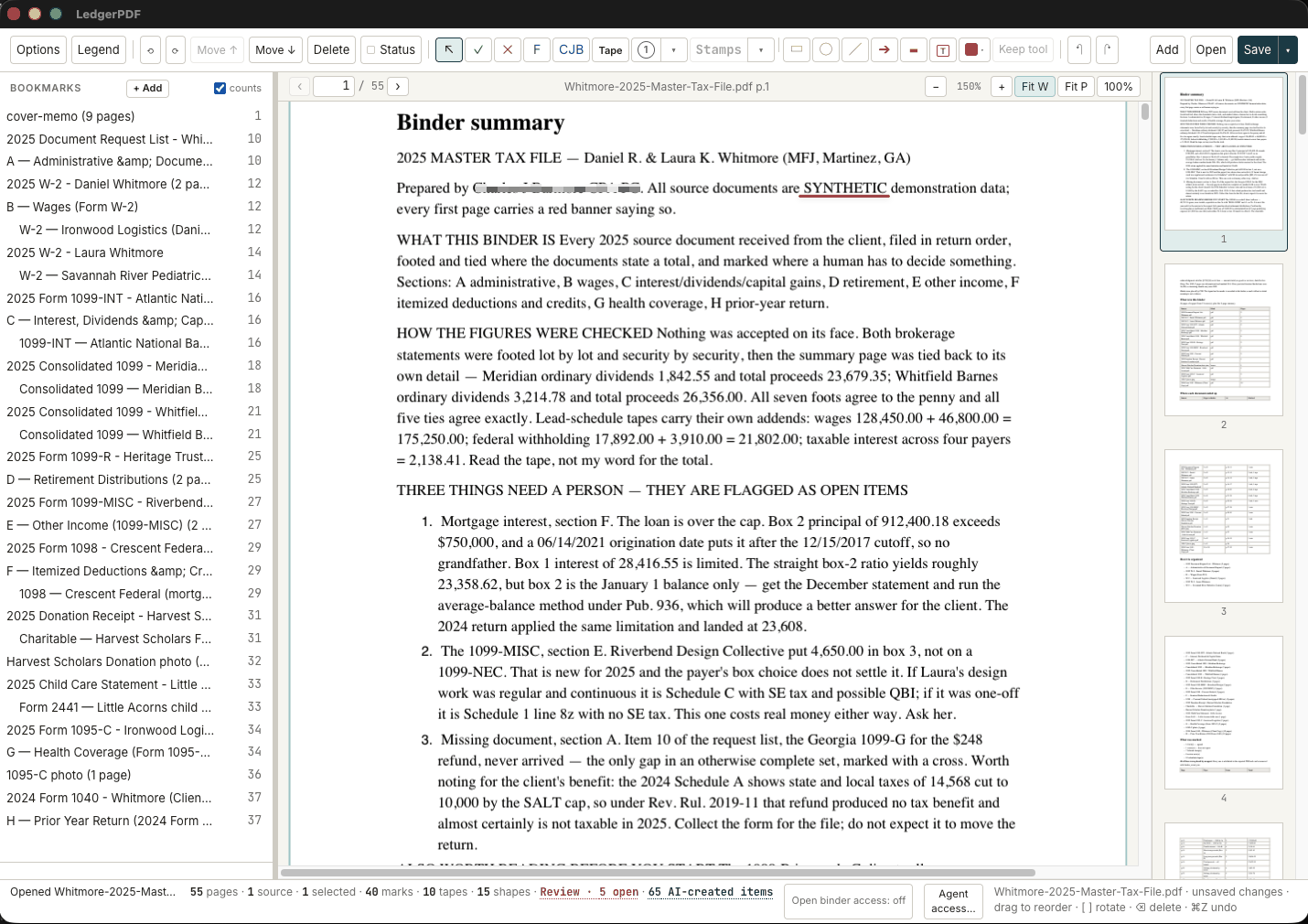1308x924 pixels.
Task: Open the 65 AI-created items link
Action: [x=711, y=892]
